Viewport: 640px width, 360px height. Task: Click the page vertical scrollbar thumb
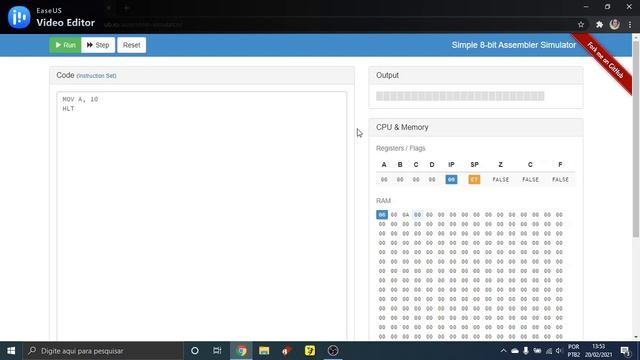point(636,139)
